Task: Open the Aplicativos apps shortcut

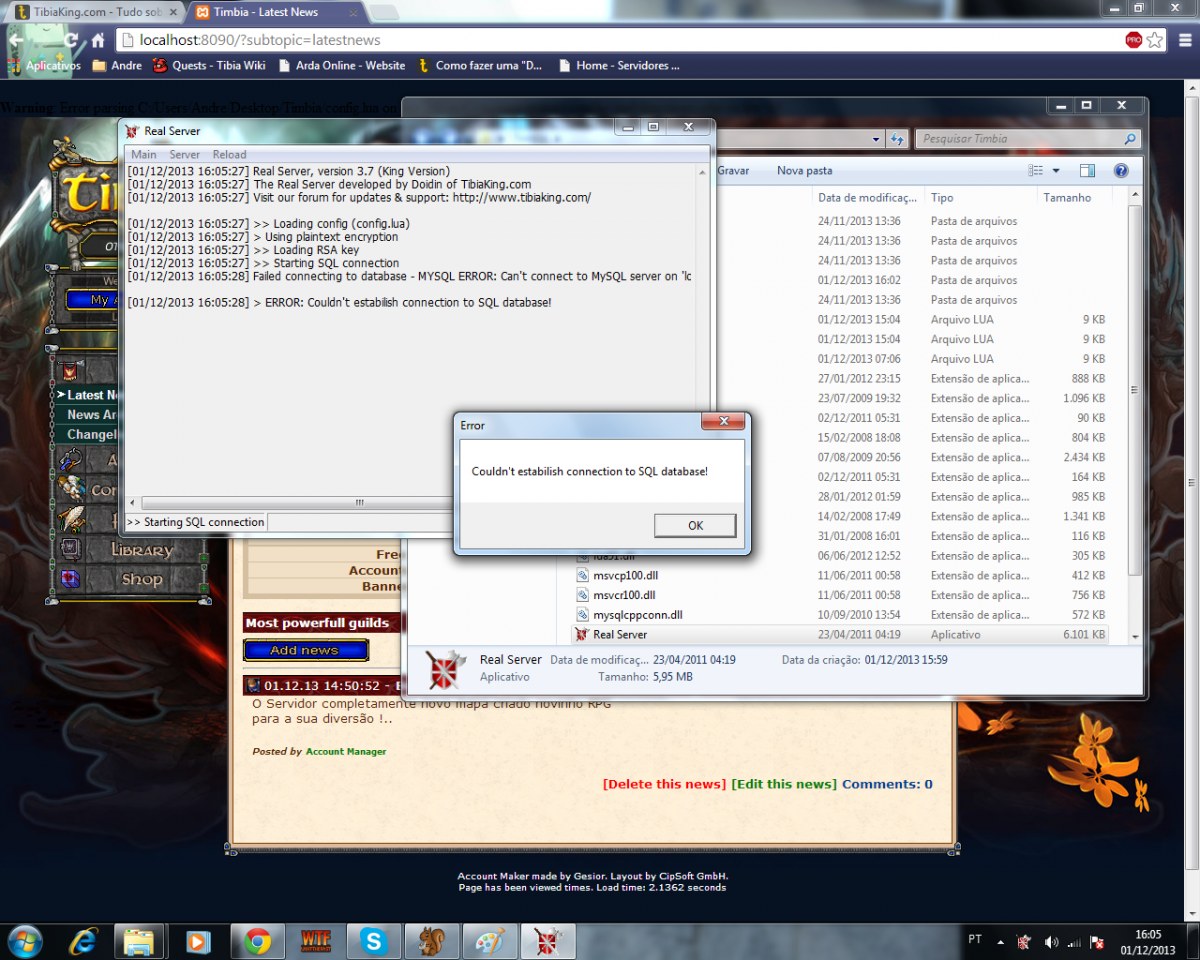Action: 44,66
